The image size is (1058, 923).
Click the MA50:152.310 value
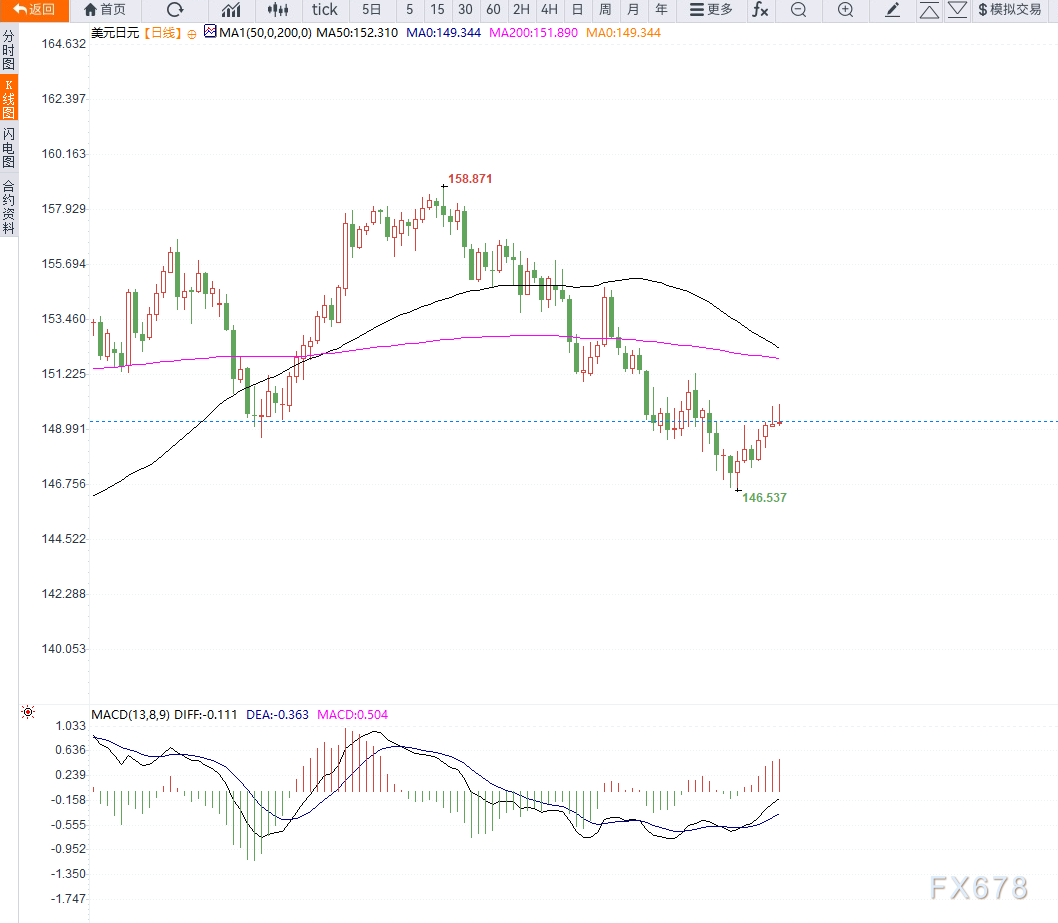(x=357, y=32)
